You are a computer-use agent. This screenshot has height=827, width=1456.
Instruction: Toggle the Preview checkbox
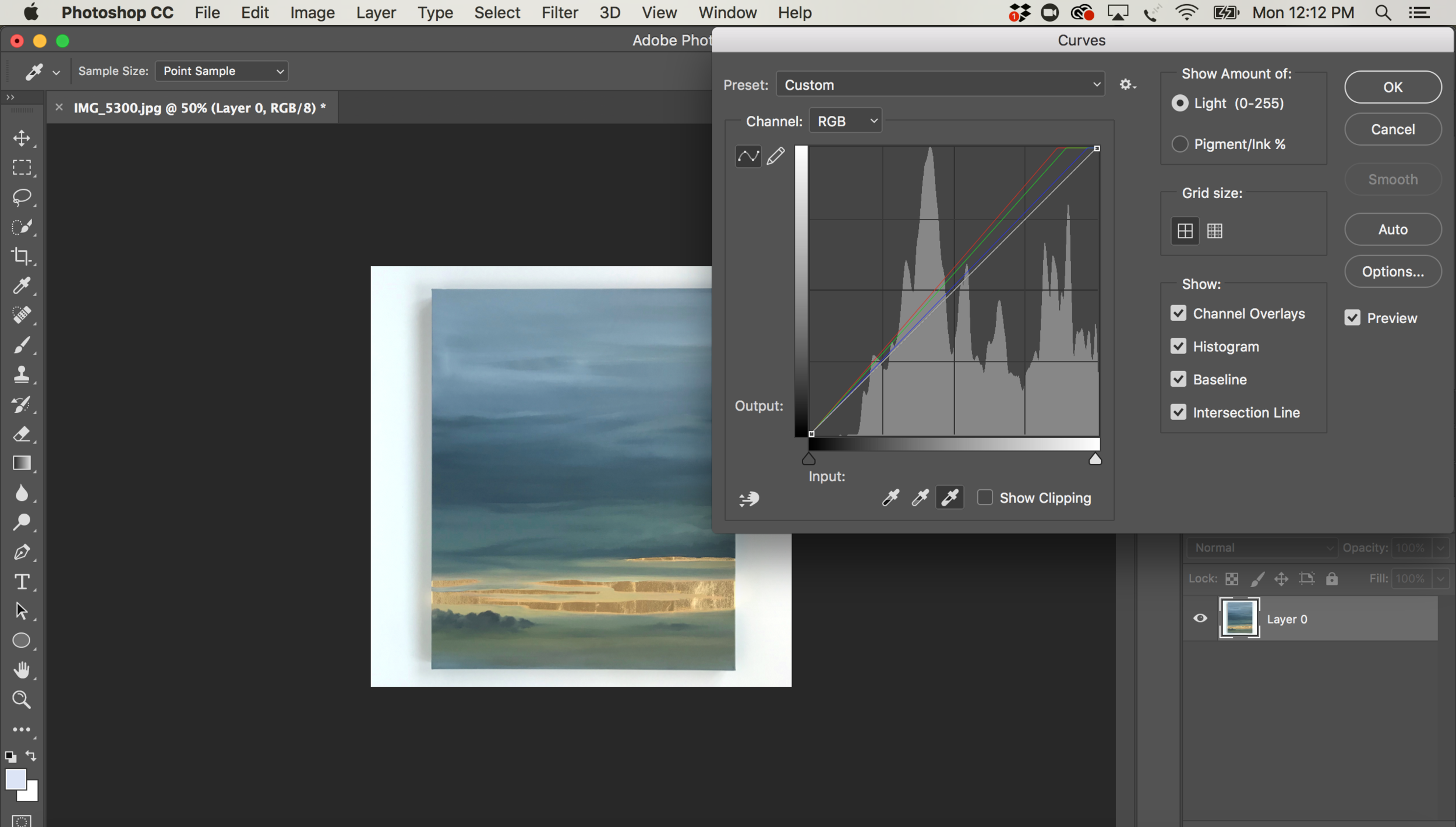pos(1352,318)
